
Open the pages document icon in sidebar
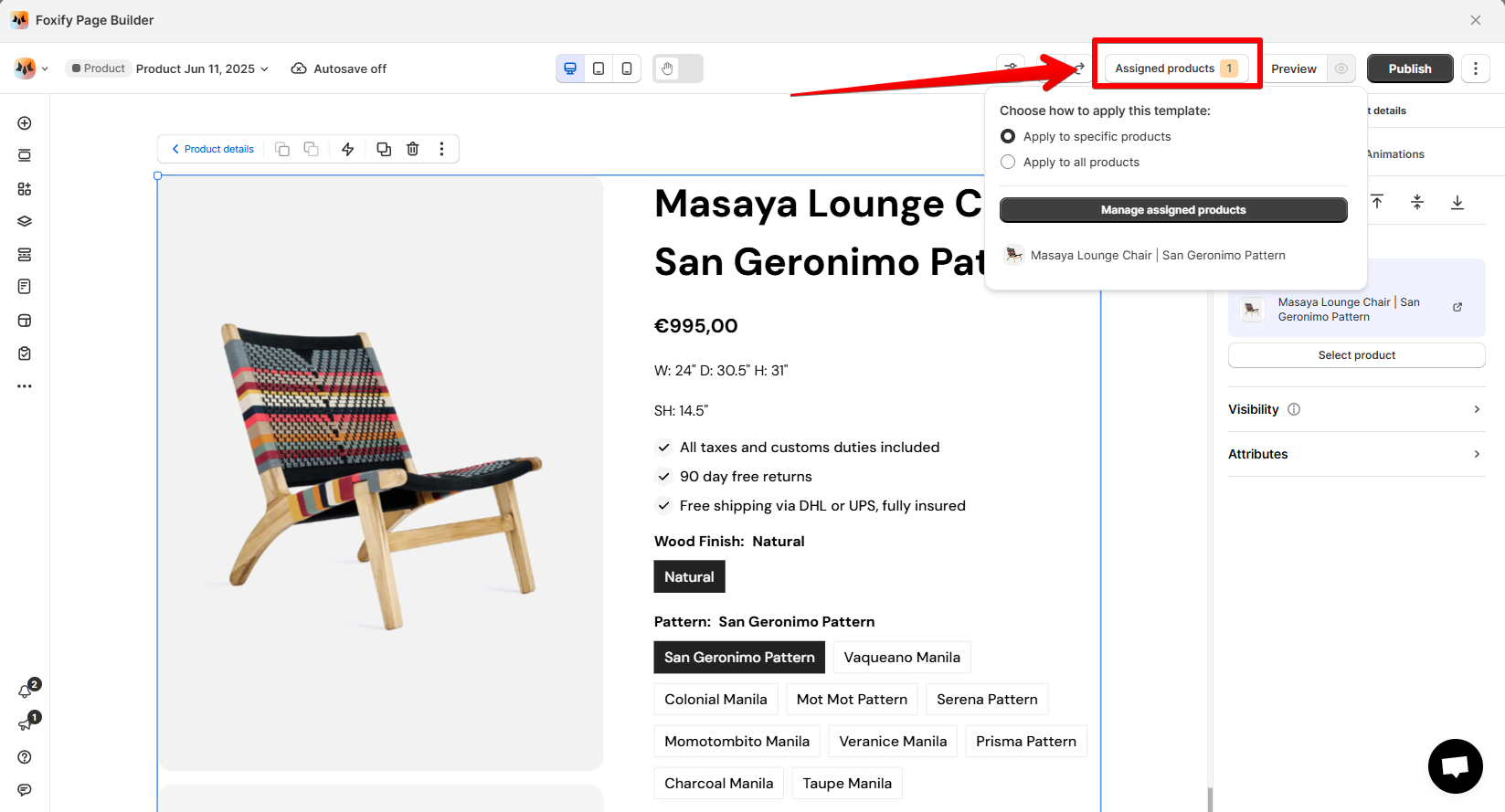[25, 287]
